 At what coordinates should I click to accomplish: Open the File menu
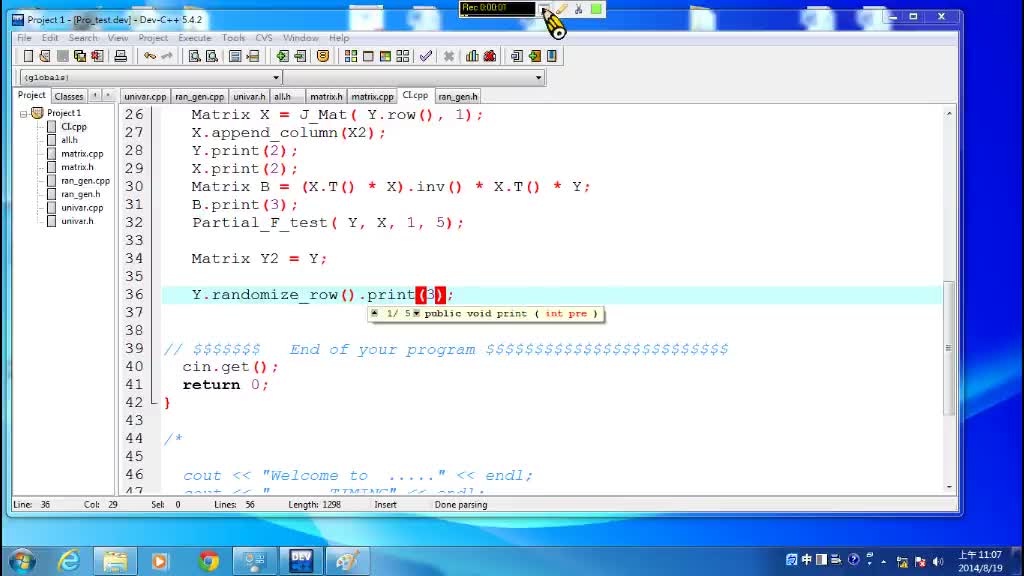(x=24, y=38)
